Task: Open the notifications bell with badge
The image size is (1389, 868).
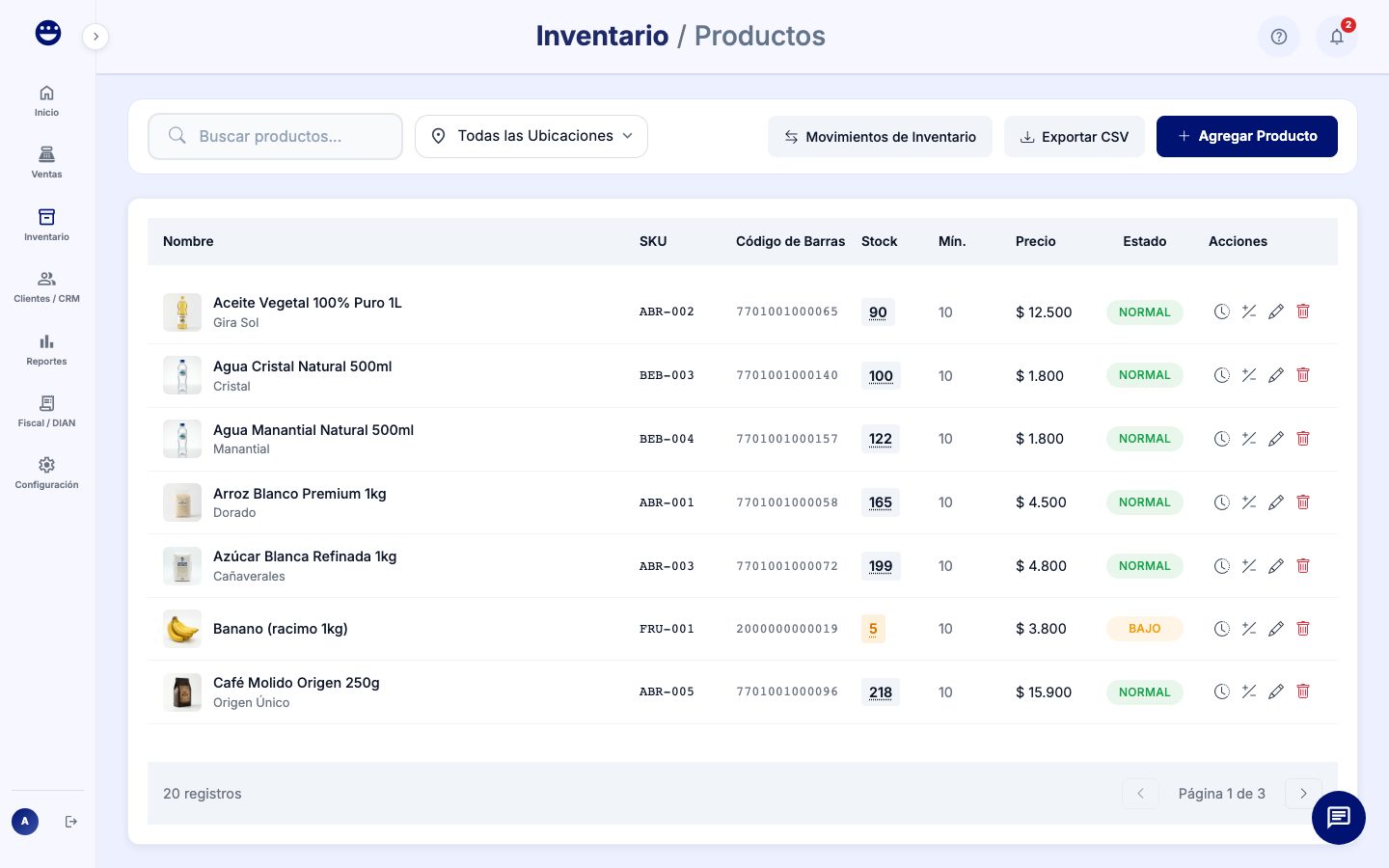Action: point(1337,37)
